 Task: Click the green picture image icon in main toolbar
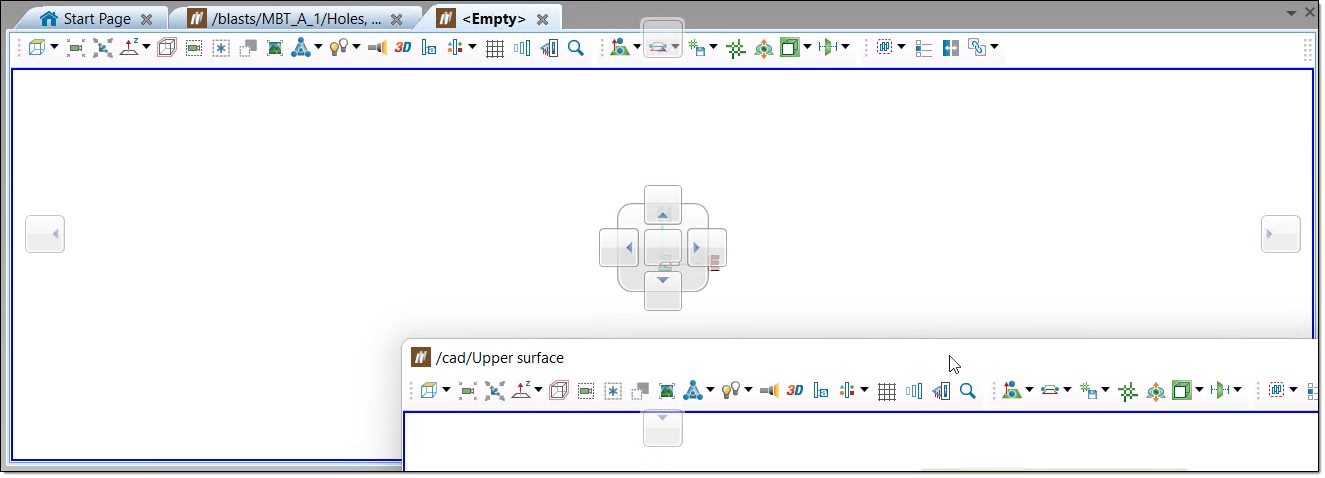[x=276, y=47]
